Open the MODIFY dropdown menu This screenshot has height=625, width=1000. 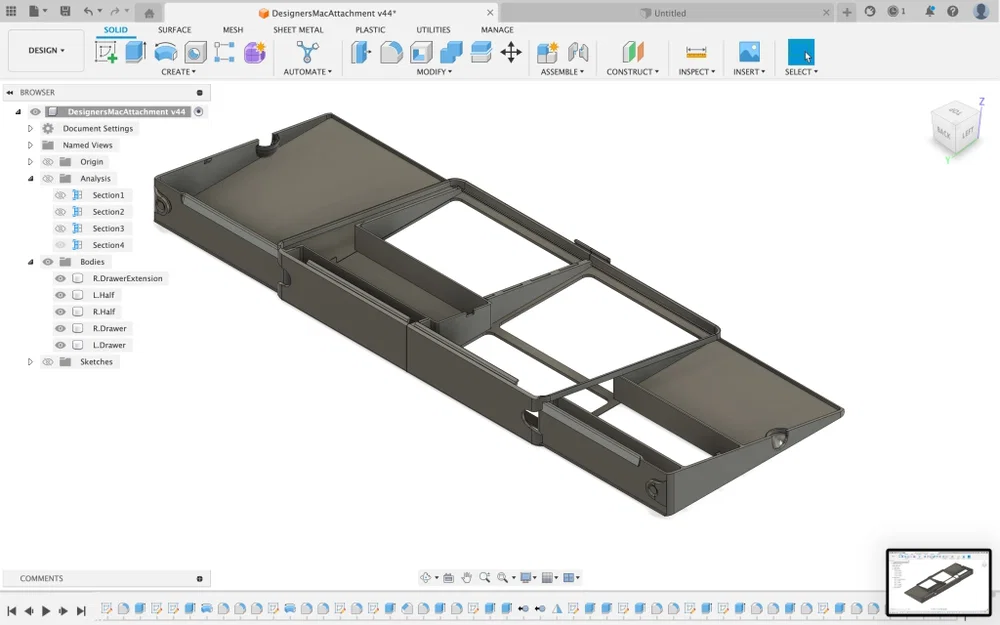(434, 72)
